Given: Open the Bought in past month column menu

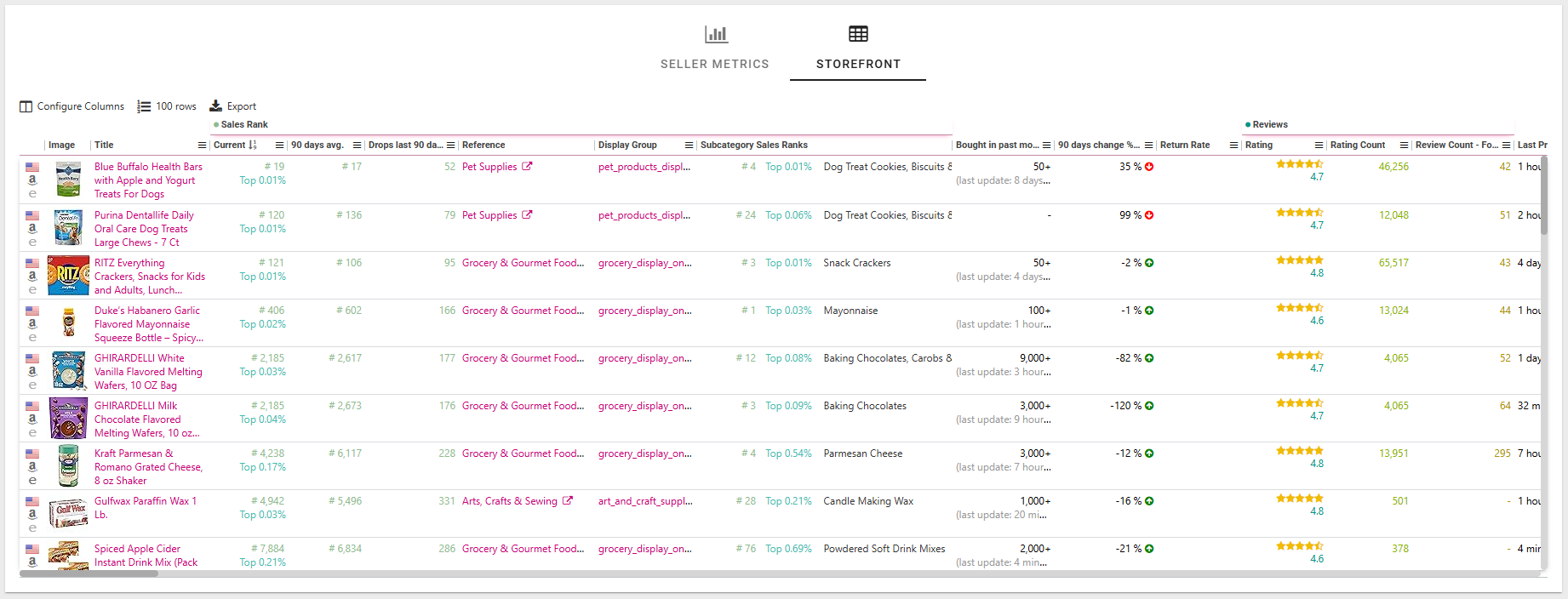Looking at the screenshot, I should (x=1046, y=145).
